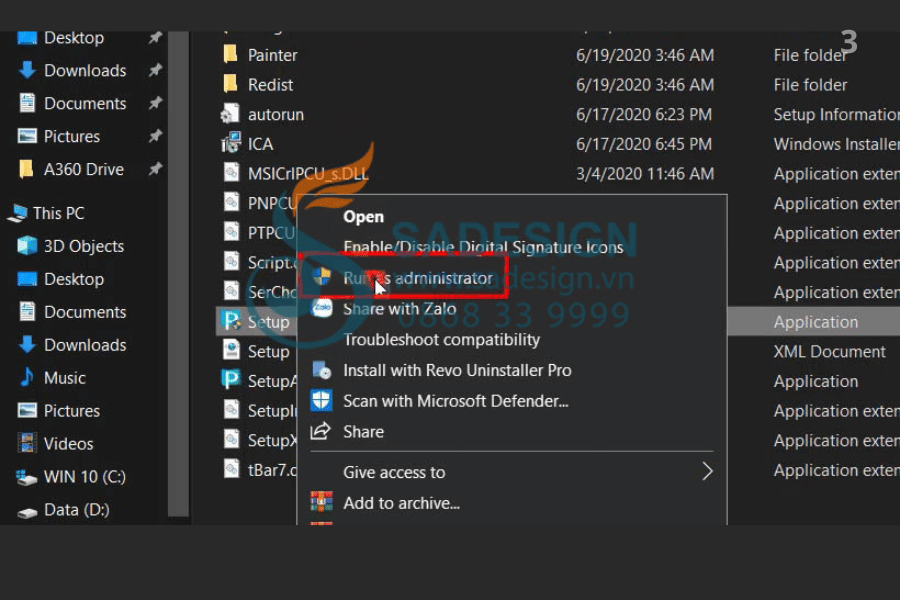This screenshot has width=900, height=600.
Task: Click the WinRAR Add to archive icon
Action: tap(321, 503)
